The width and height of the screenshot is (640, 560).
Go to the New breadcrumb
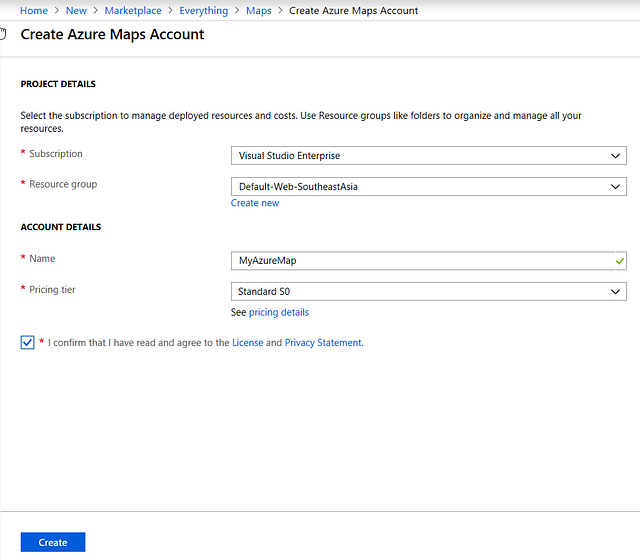(76, 11)
